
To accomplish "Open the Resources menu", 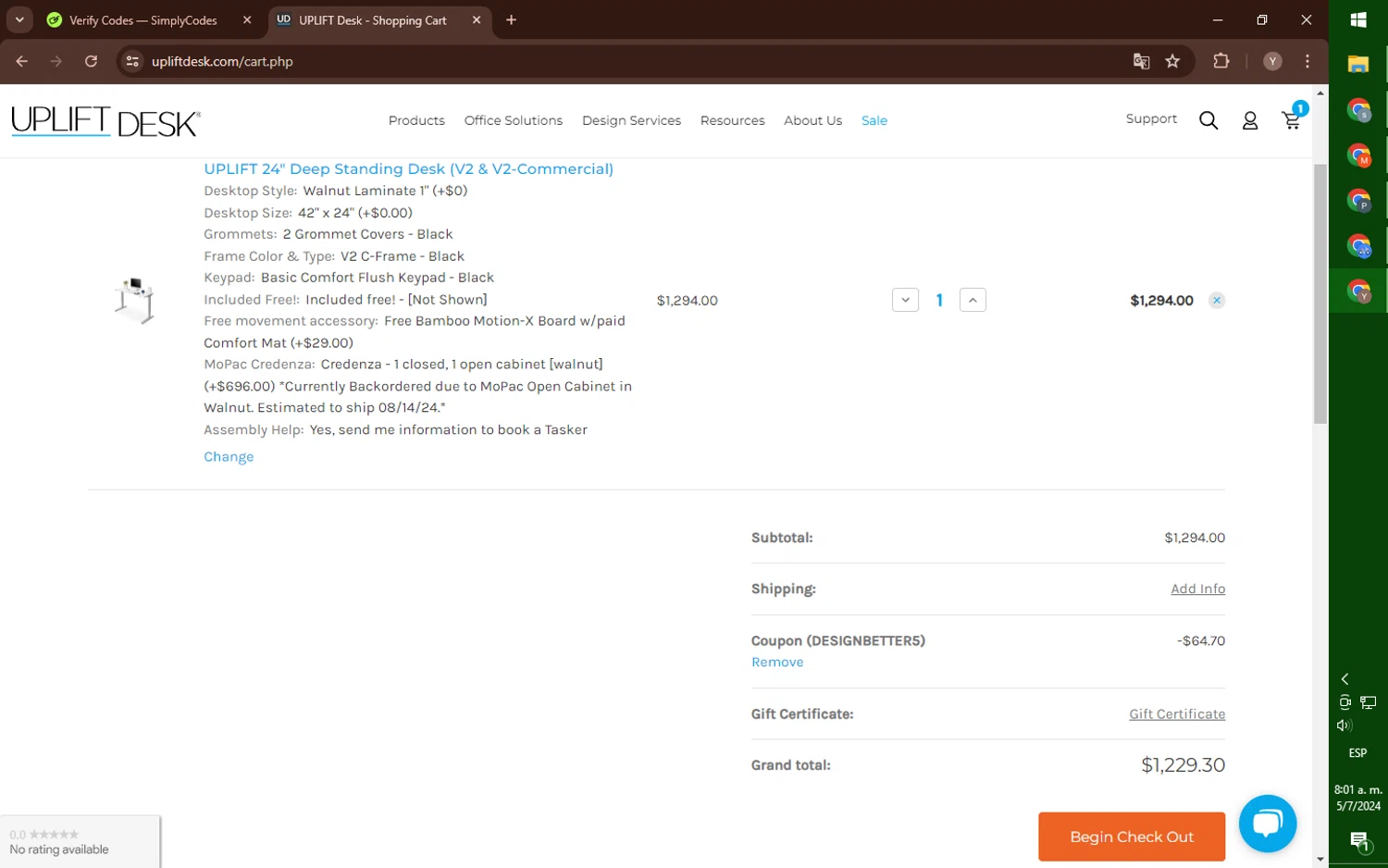I will [732, 120].
